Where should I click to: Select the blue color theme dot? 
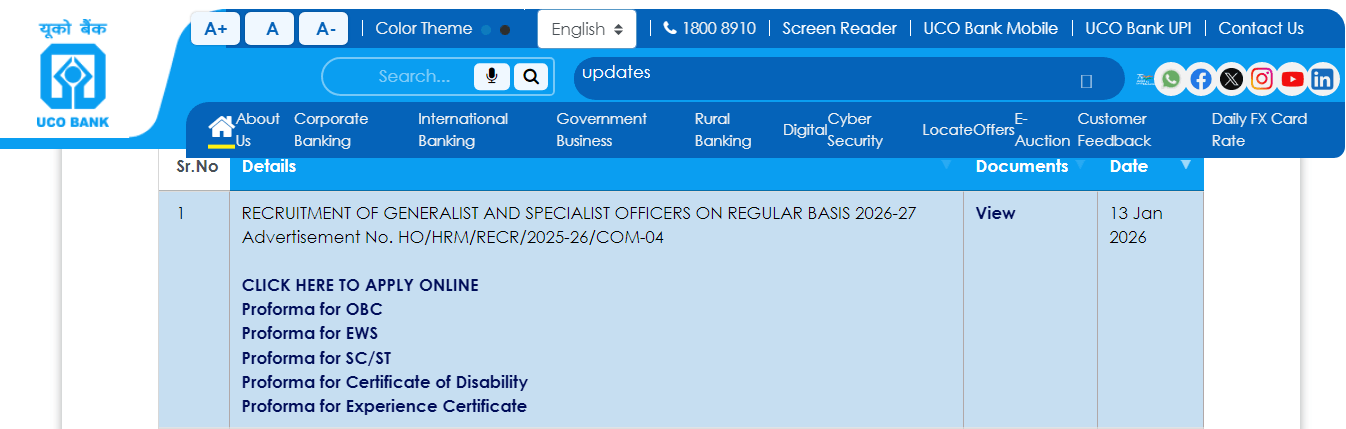(486, 30)
